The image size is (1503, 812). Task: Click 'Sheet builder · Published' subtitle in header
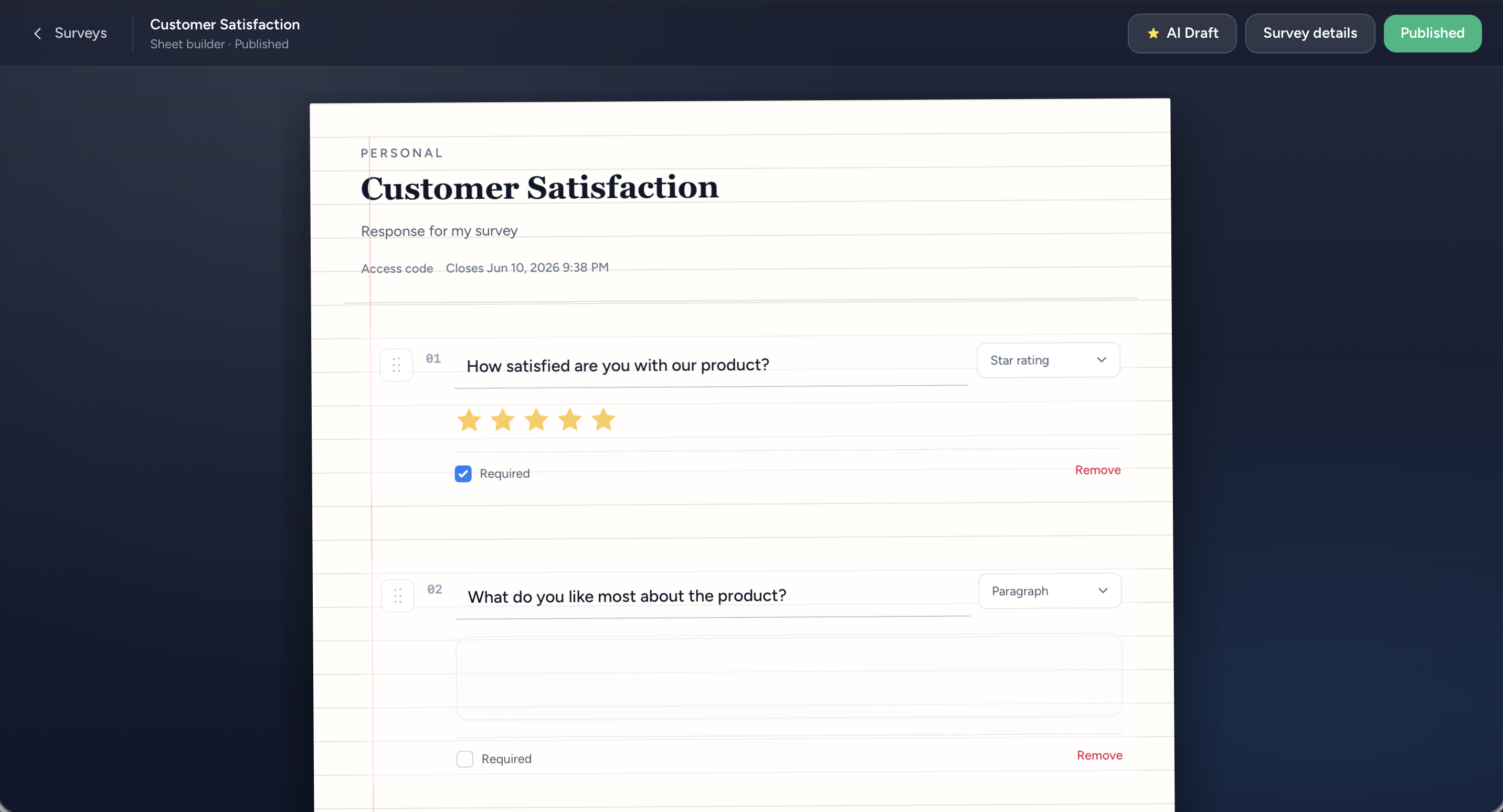pyautogui.click(x=219, y=45)
